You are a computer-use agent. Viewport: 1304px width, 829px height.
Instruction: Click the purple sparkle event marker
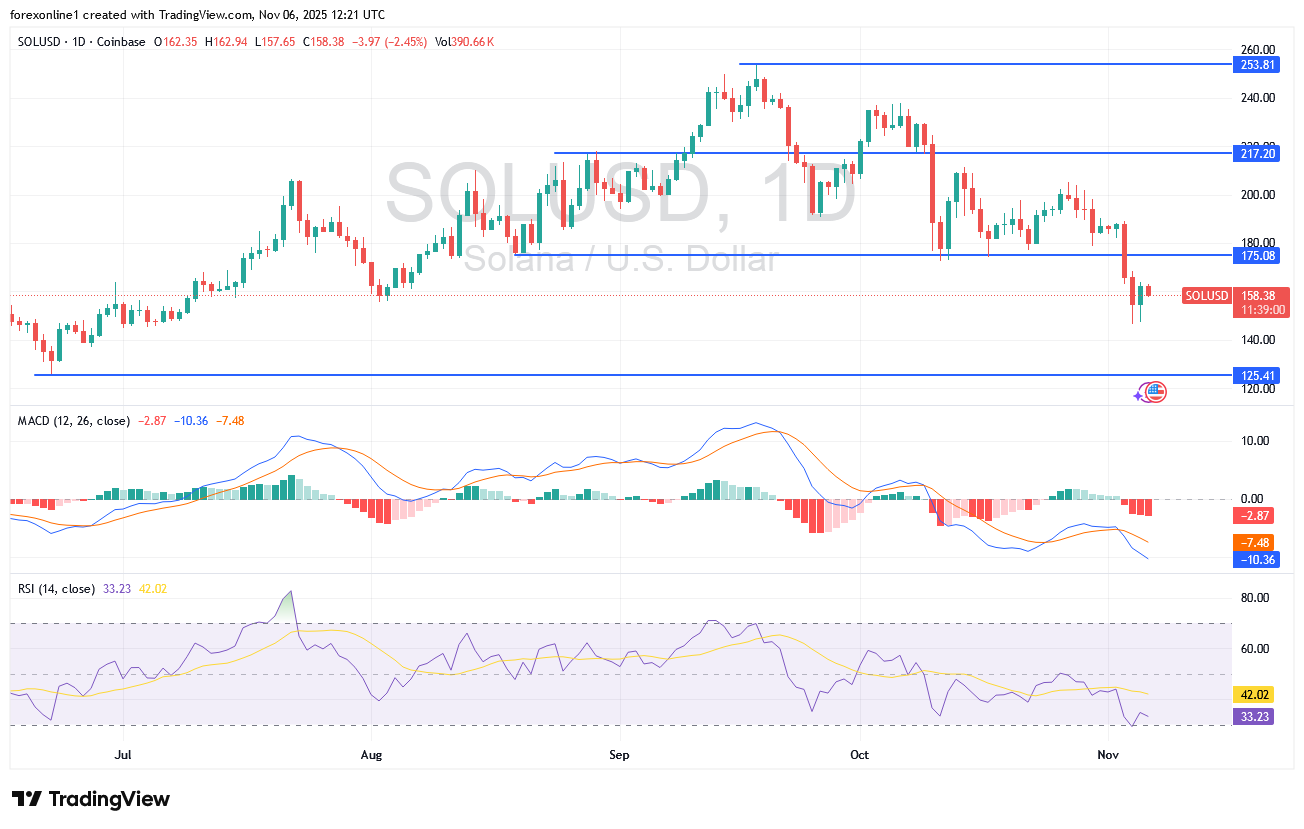pyautogui.click(x=1140, y=396)
